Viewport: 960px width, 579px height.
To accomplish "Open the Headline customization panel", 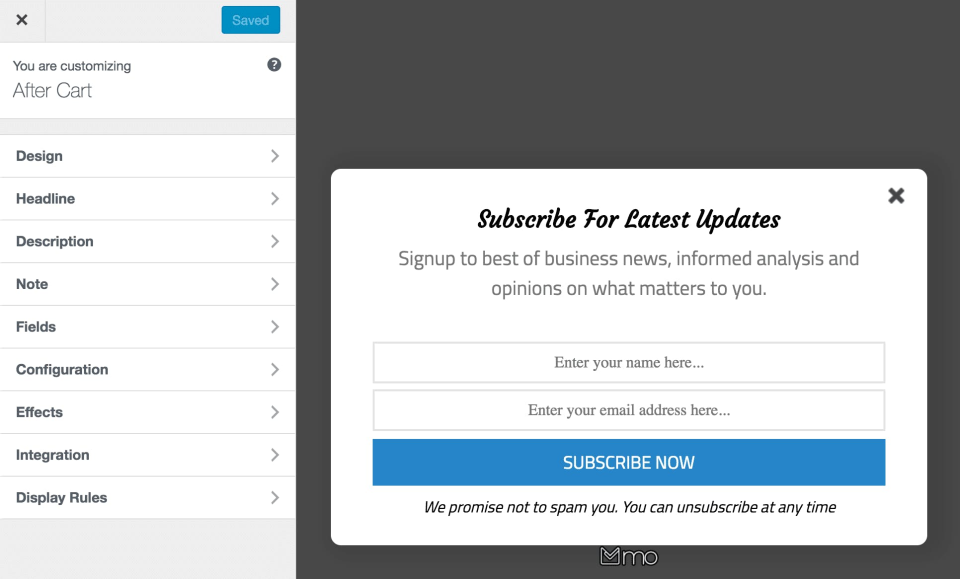I will 148,198.
